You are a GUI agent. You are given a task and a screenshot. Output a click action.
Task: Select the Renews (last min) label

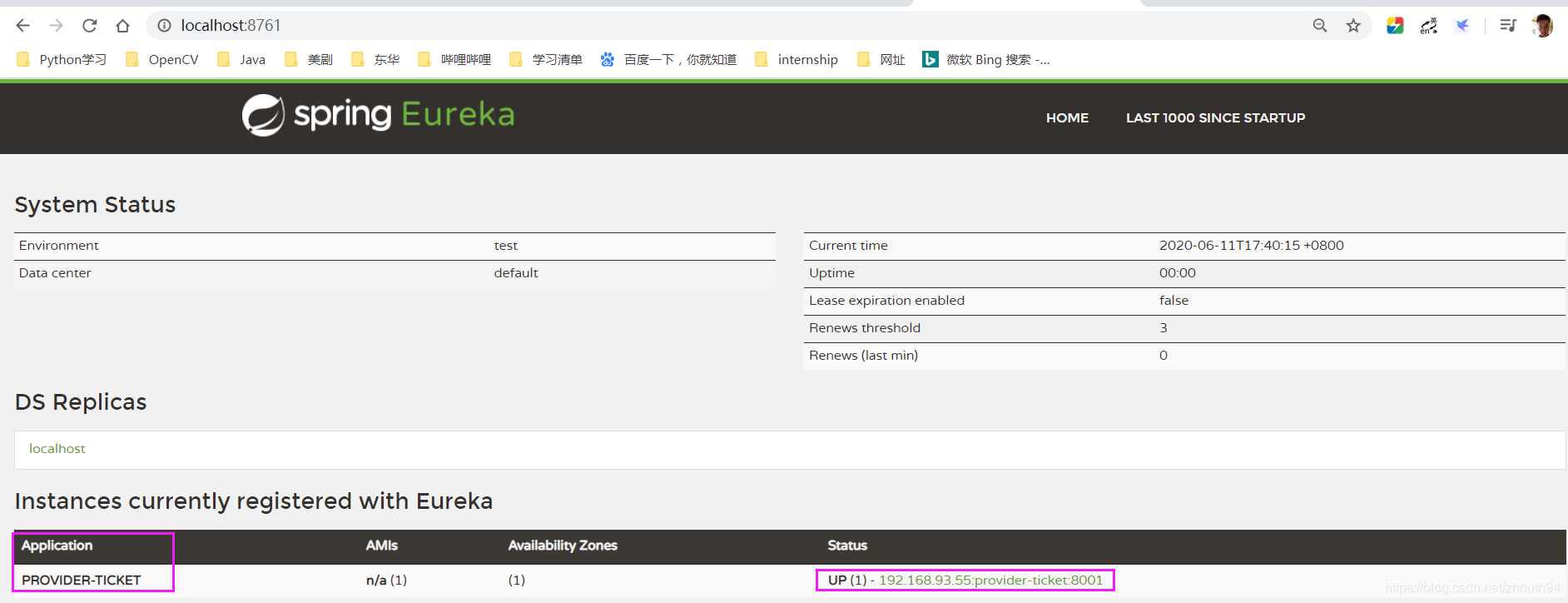point(864,356)
